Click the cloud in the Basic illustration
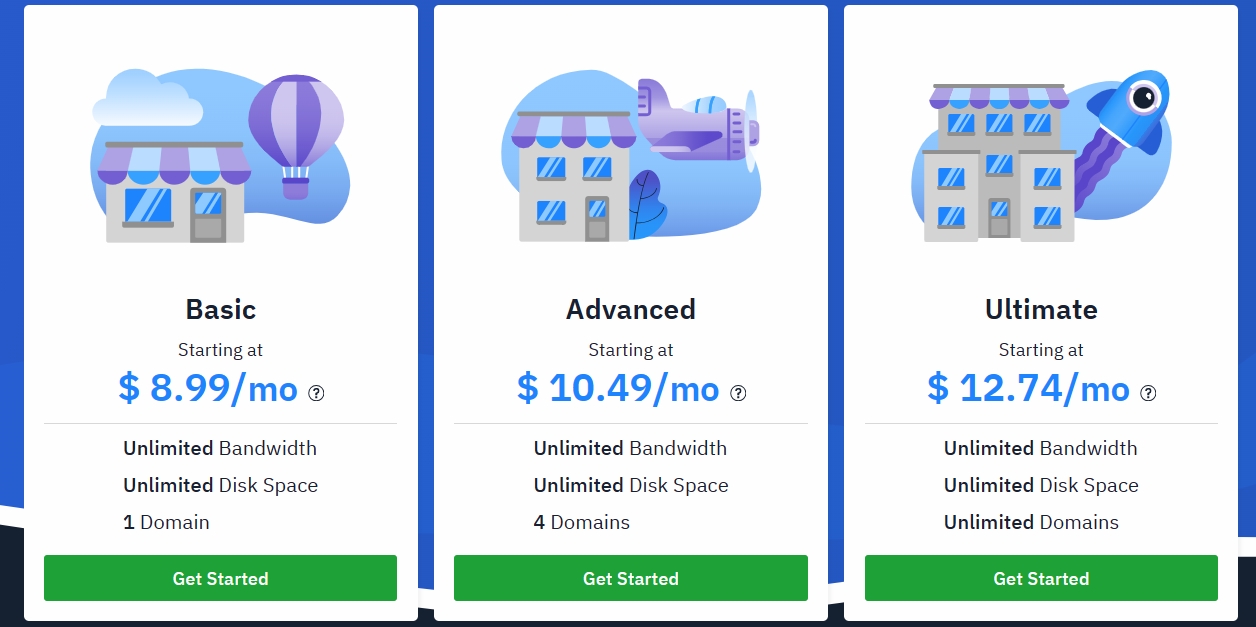 (x=147, y=97)
